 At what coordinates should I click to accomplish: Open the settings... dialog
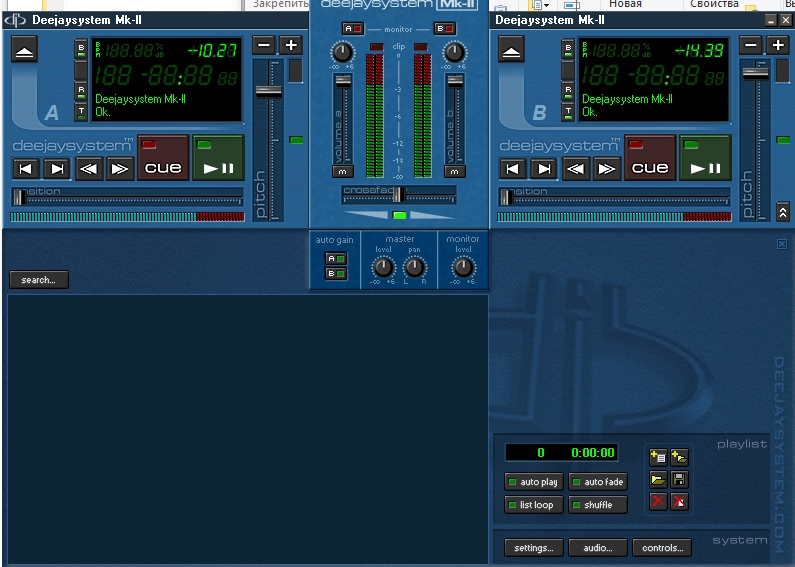click(533, 548)
